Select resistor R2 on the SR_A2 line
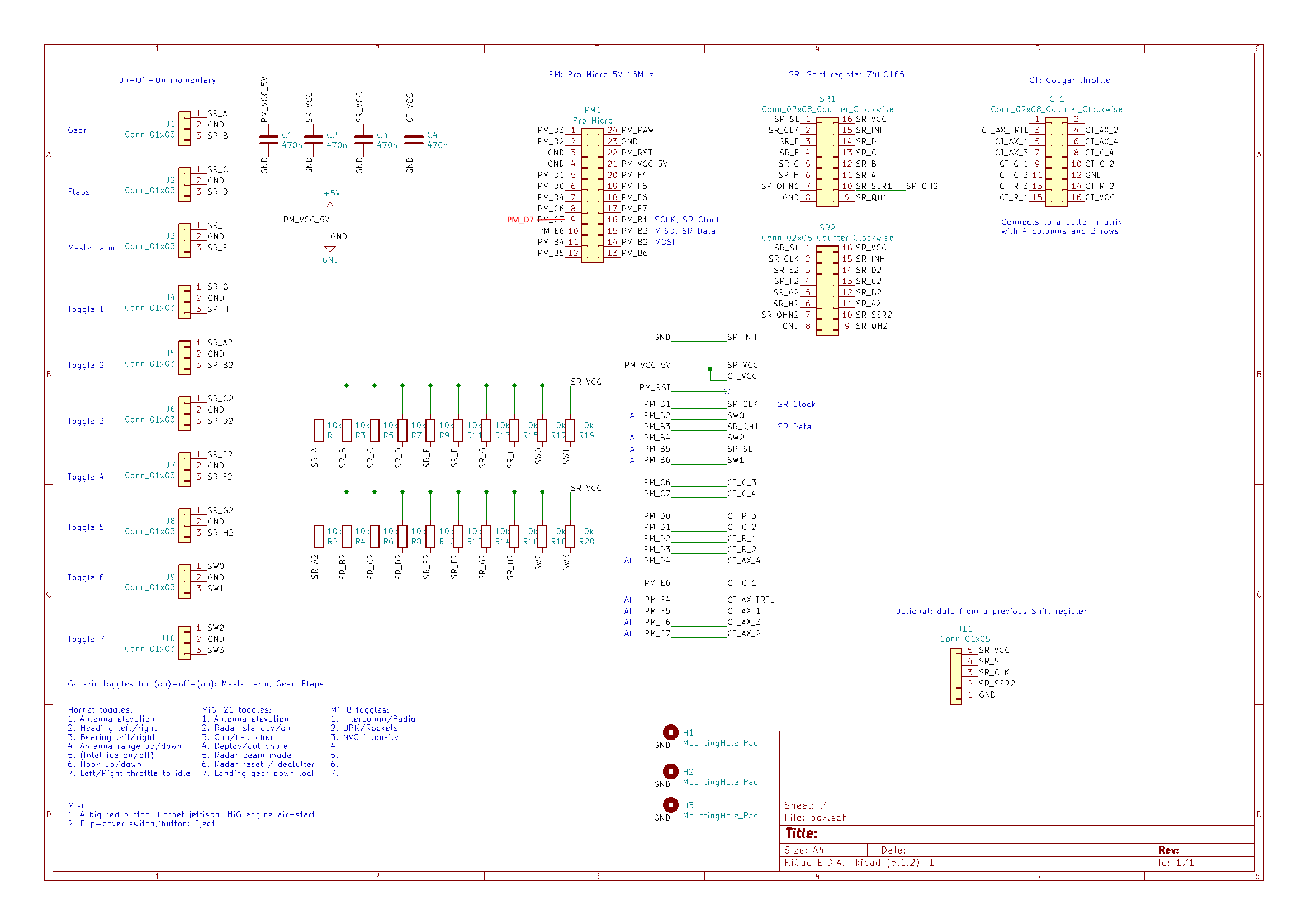 coord(319,536)
